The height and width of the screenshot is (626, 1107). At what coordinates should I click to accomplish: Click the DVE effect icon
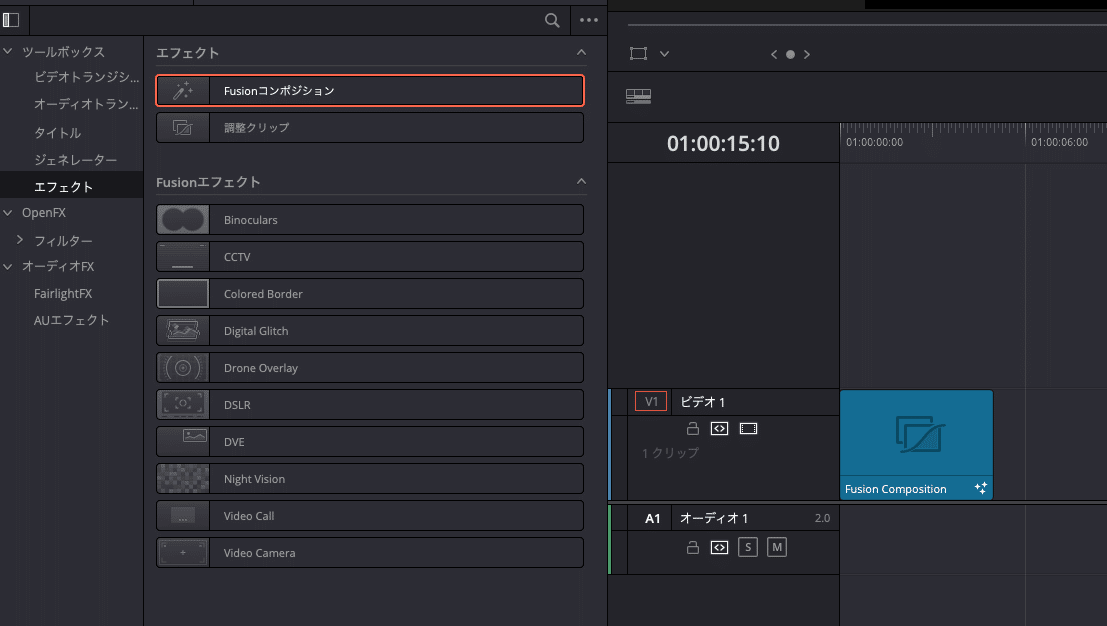pyautogui.click(x=183, y=442)
